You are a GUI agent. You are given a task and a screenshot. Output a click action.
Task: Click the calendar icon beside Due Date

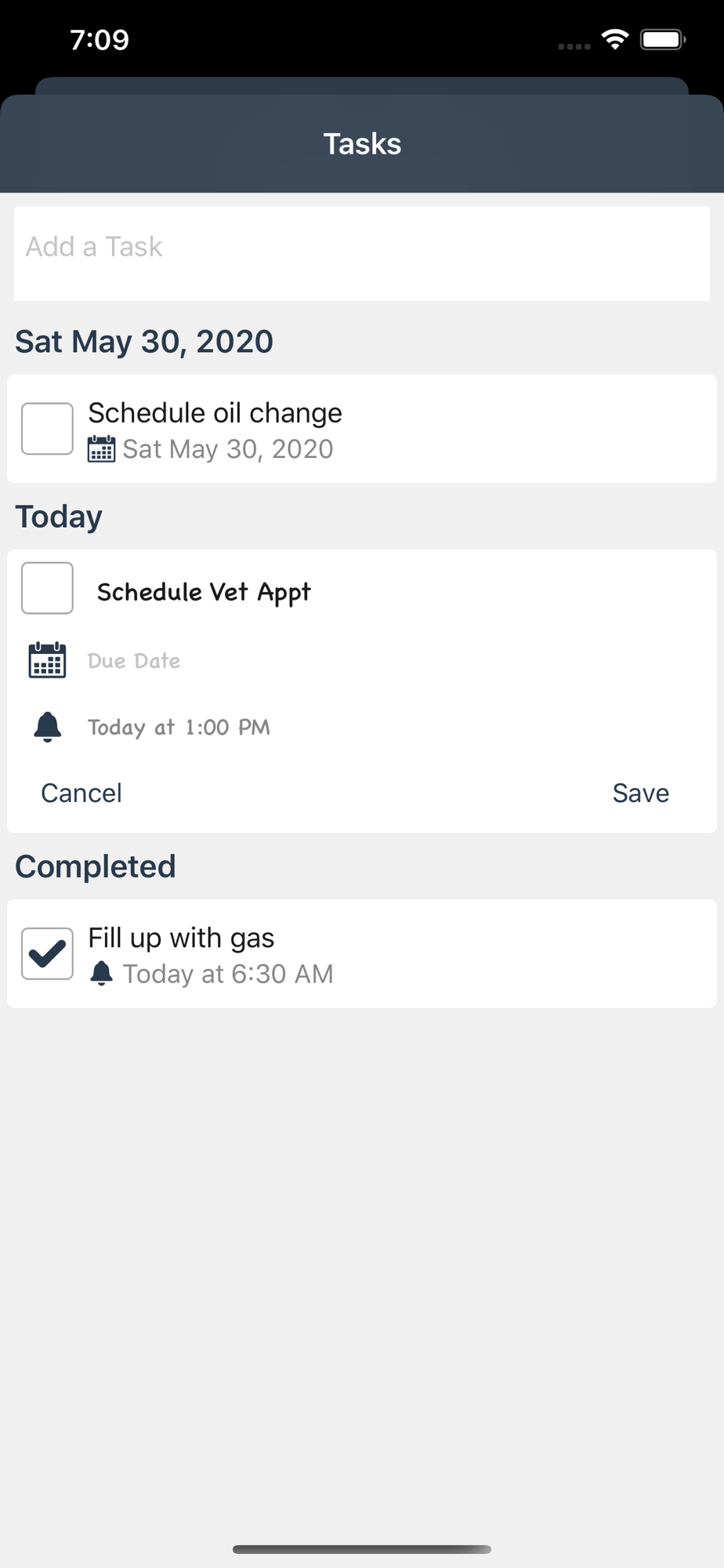click(x=47, y=660)
